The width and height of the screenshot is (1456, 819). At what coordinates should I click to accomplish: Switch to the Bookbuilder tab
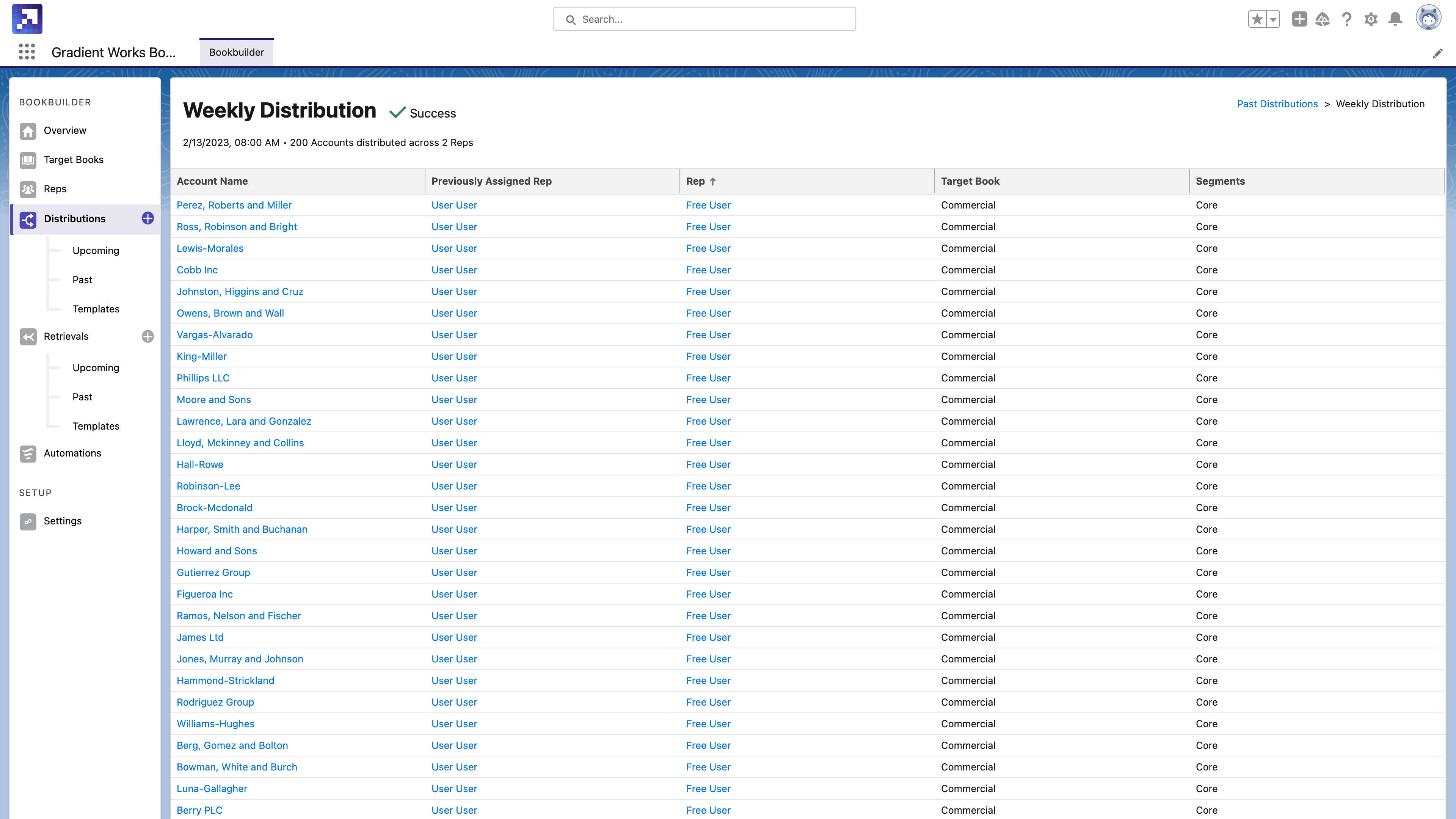coord(236,52)
